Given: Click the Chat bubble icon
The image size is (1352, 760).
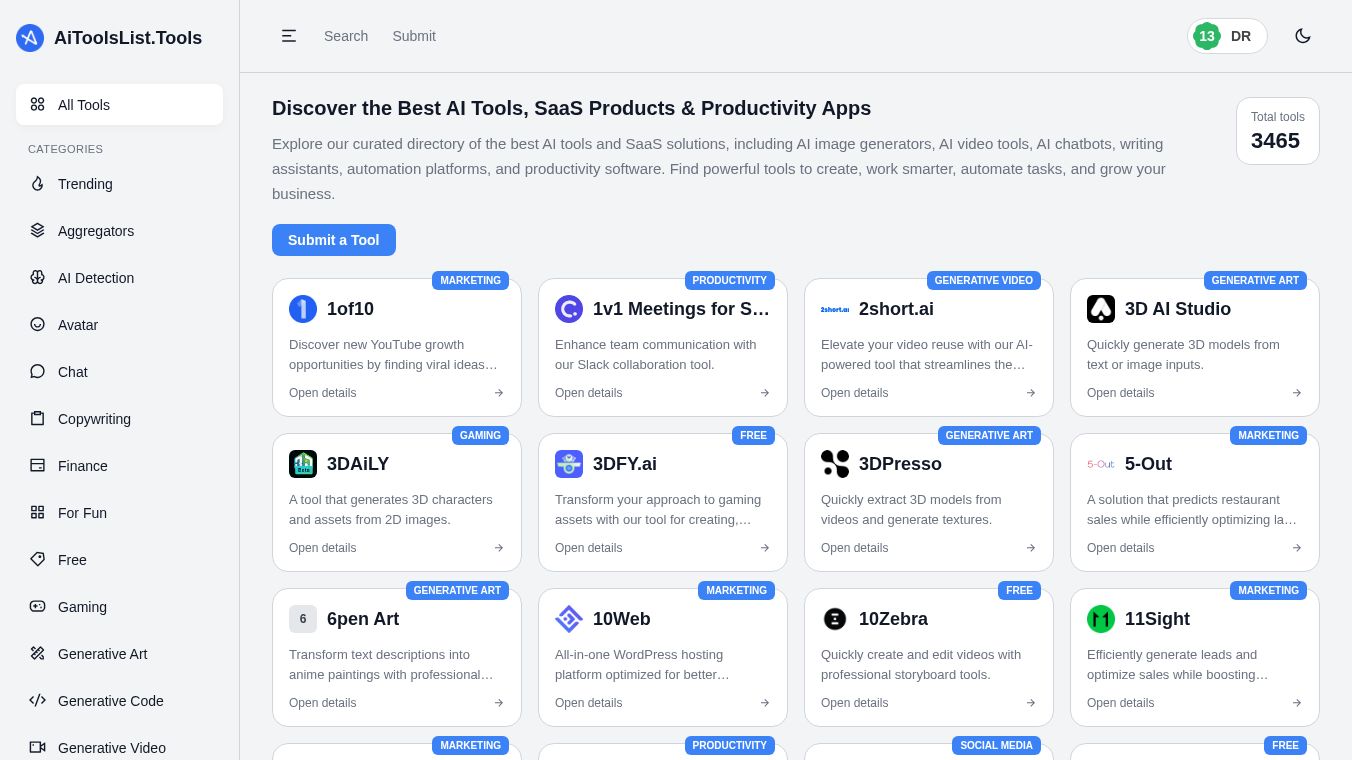Looking at the screenshot, I should coord(37,372).
